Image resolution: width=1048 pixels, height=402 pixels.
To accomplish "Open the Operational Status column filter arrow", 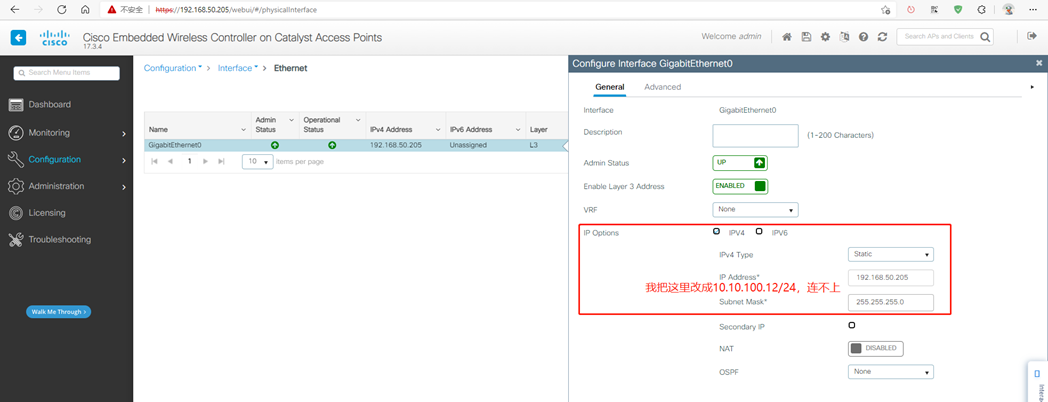I will (x=358, y=120).
